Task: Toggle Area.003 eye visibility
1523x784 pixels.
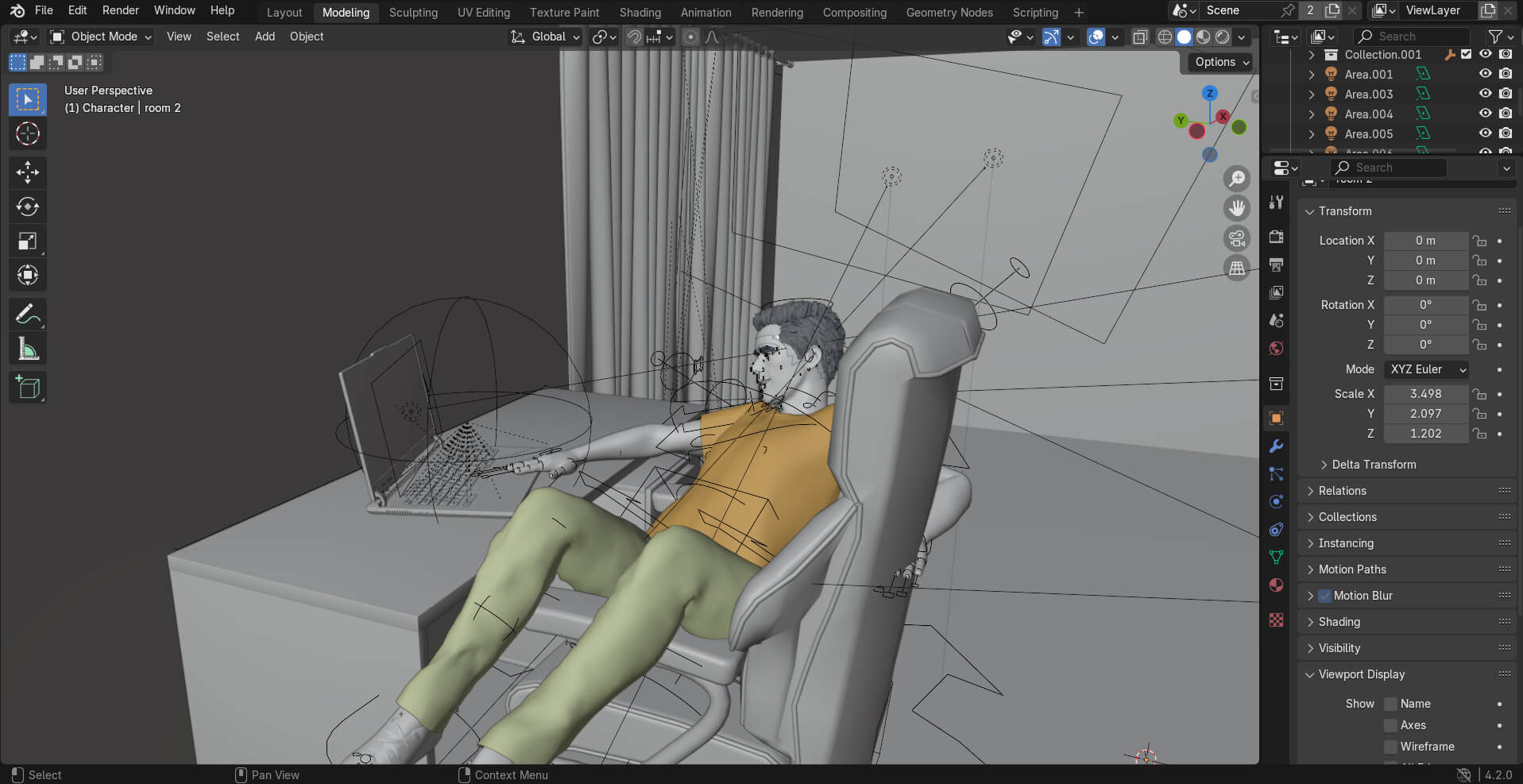Action: click(1485, 94)
